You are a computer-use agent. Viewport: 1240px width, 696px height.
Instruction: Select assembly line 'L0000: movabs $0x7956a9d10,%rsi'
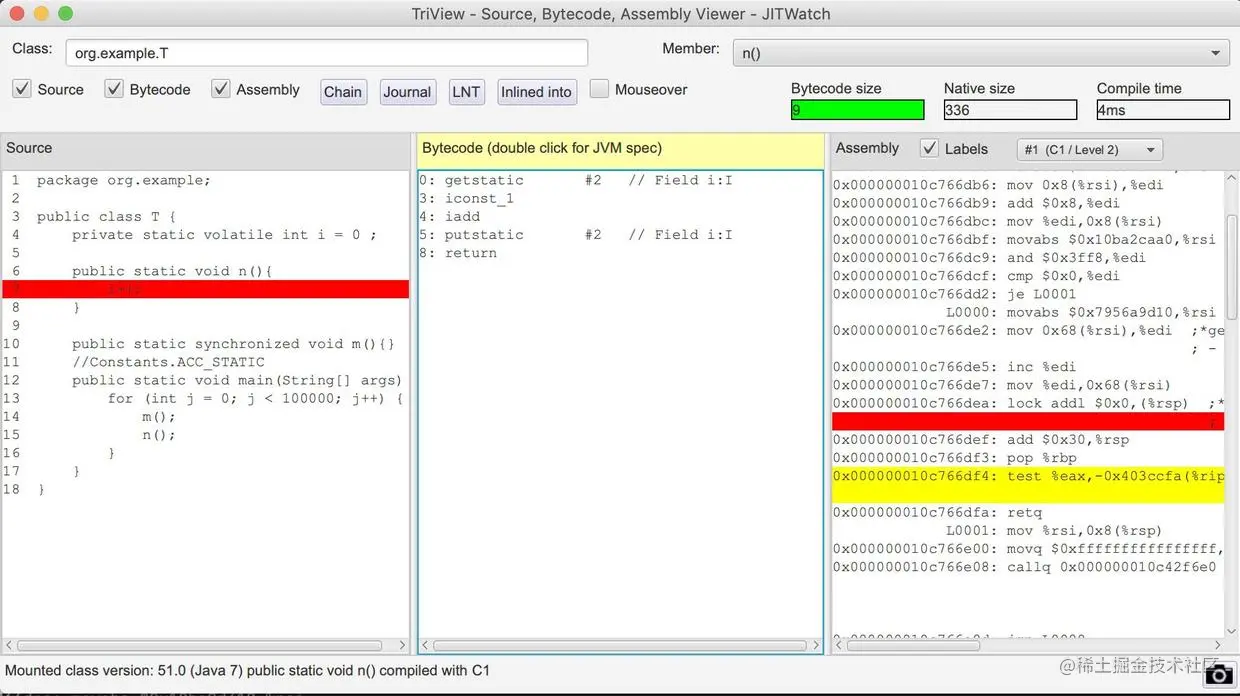click(1081, 312)
